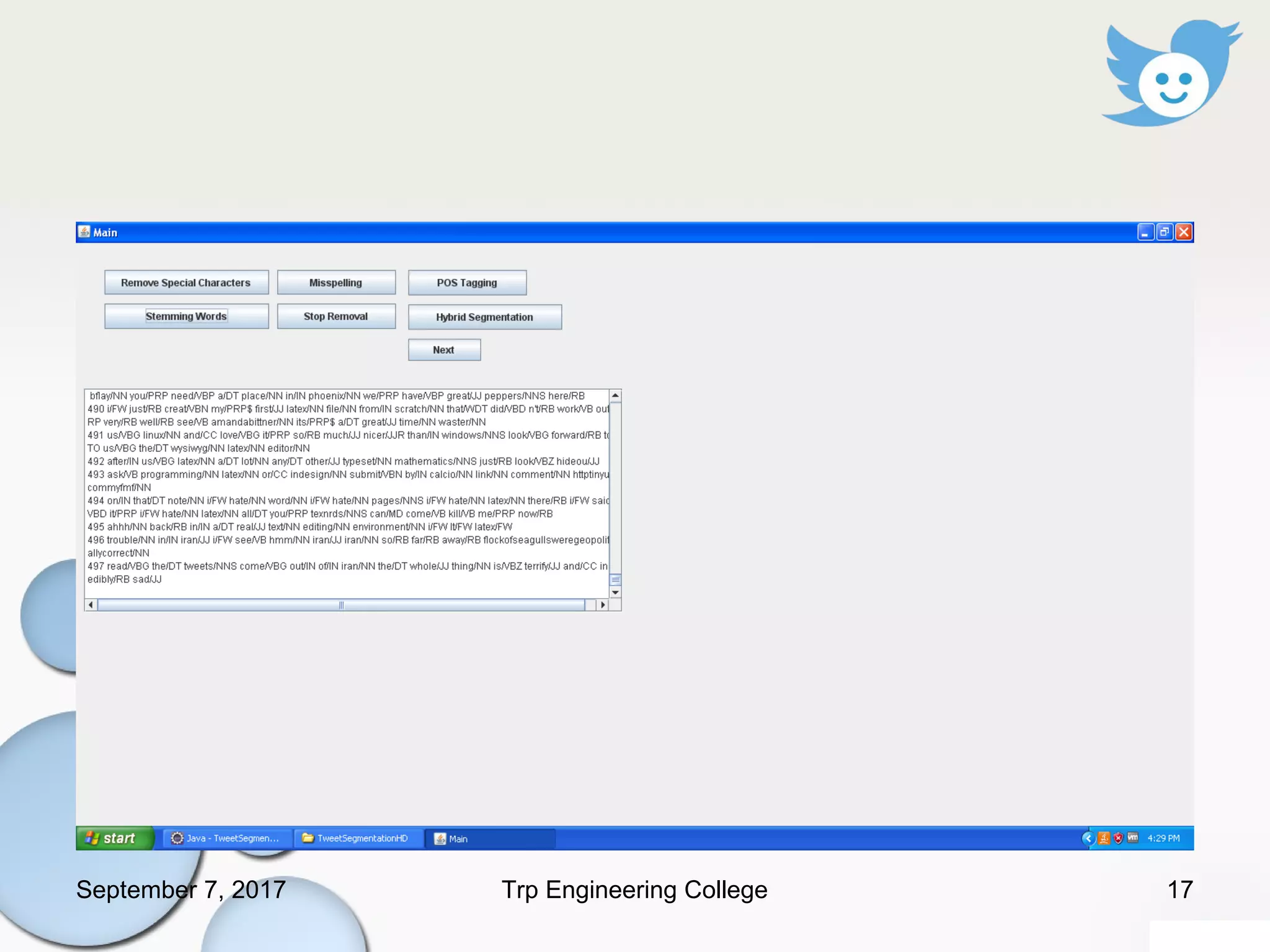Click the red security shield tray icon

[1118, 838]
